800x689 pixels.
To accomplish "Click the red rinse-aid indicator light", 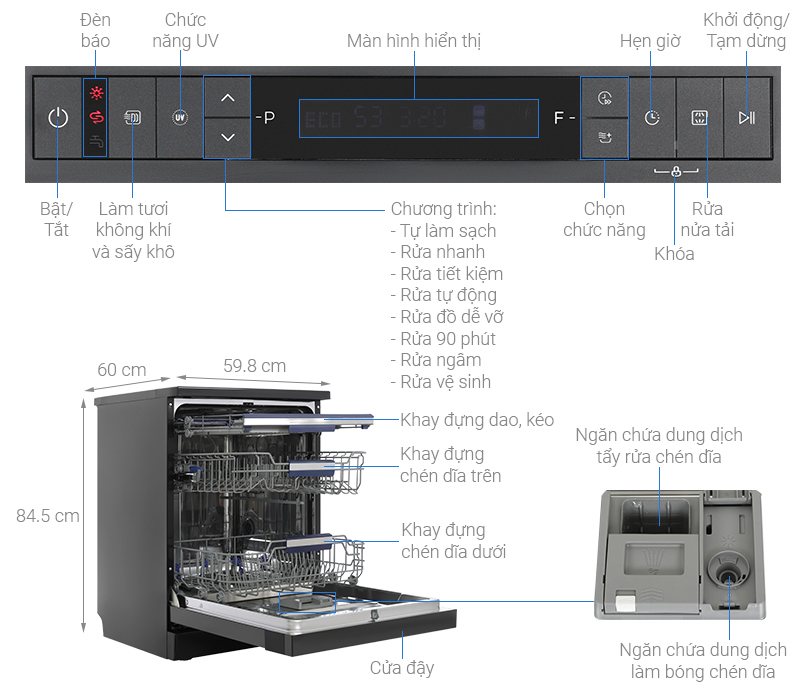I will (96, 118).
